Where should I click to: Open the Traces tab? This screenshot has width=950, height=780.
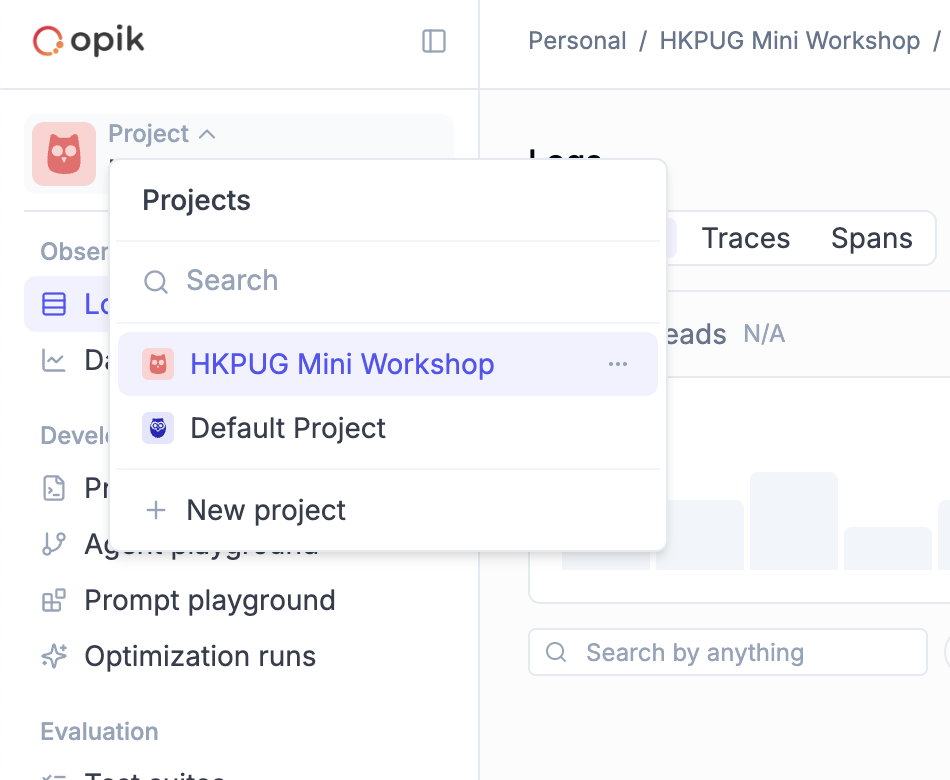pyautogui.click(x=746, y=238)
